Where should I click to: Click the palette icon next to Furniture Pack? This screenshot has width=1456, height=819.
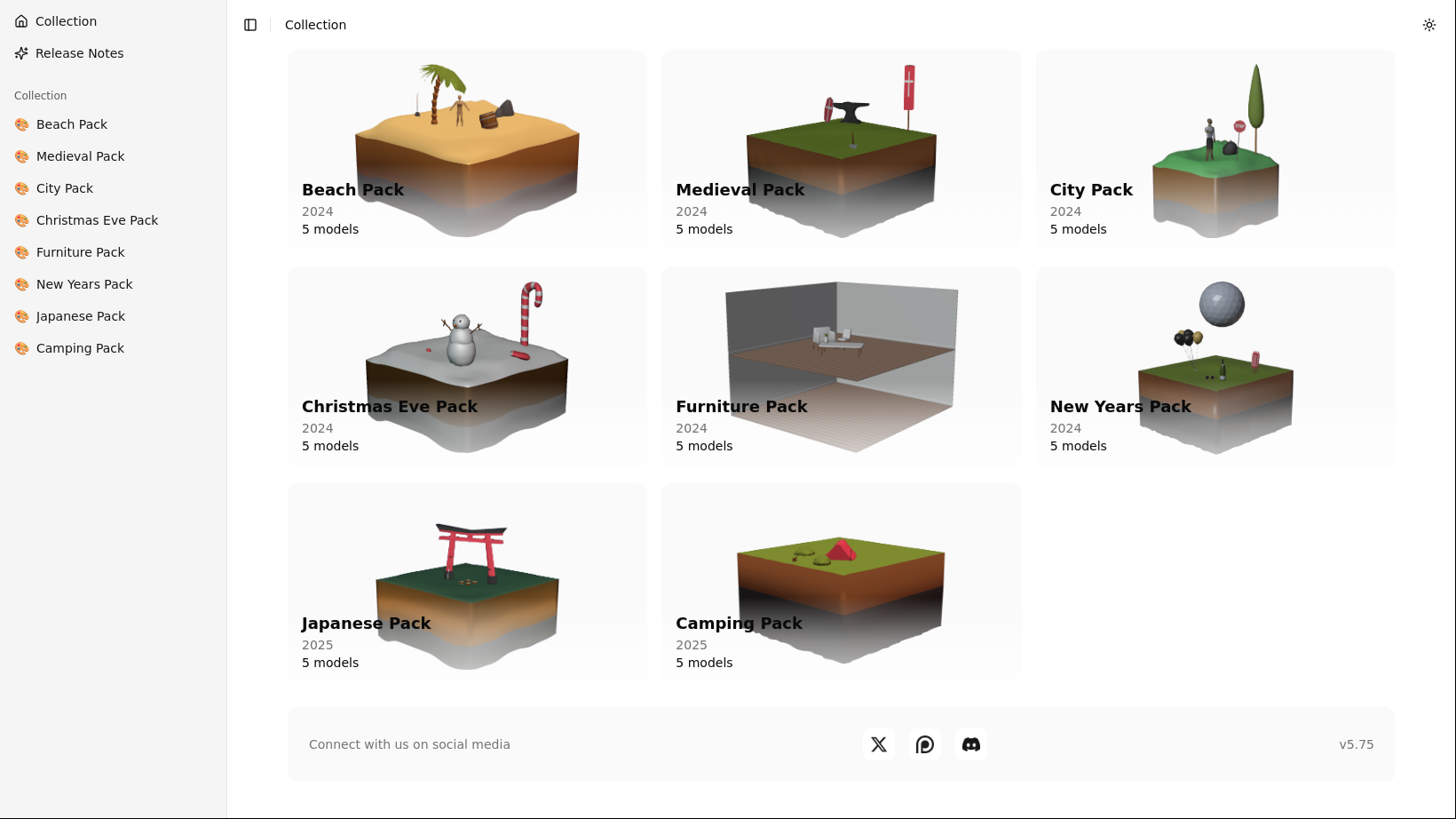[x=22, y=252]
